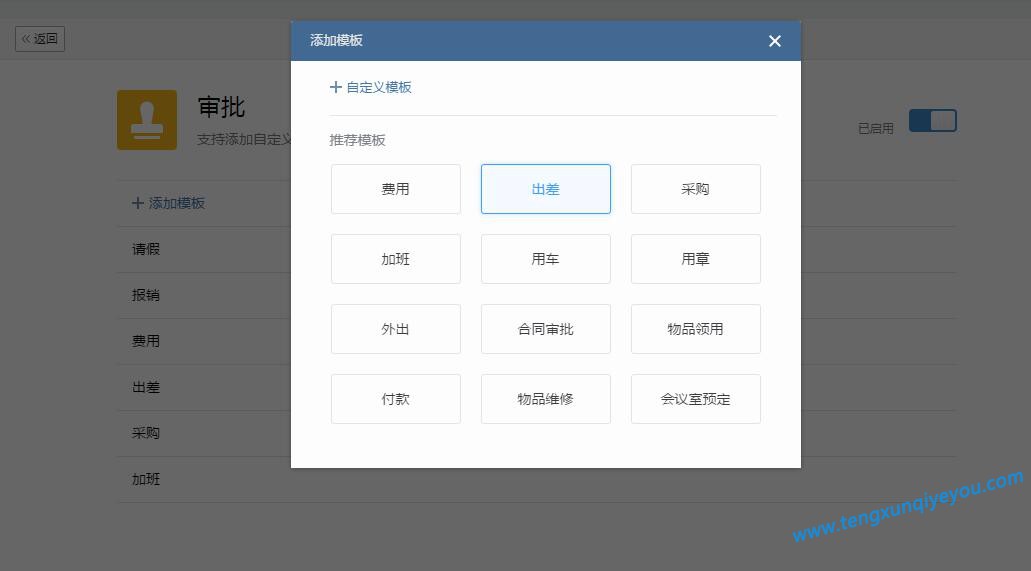Image resolution: width=1031 pixels, height=571 pixels.
Task: Choose the 物品领用 template
Action: pos(696,329)
